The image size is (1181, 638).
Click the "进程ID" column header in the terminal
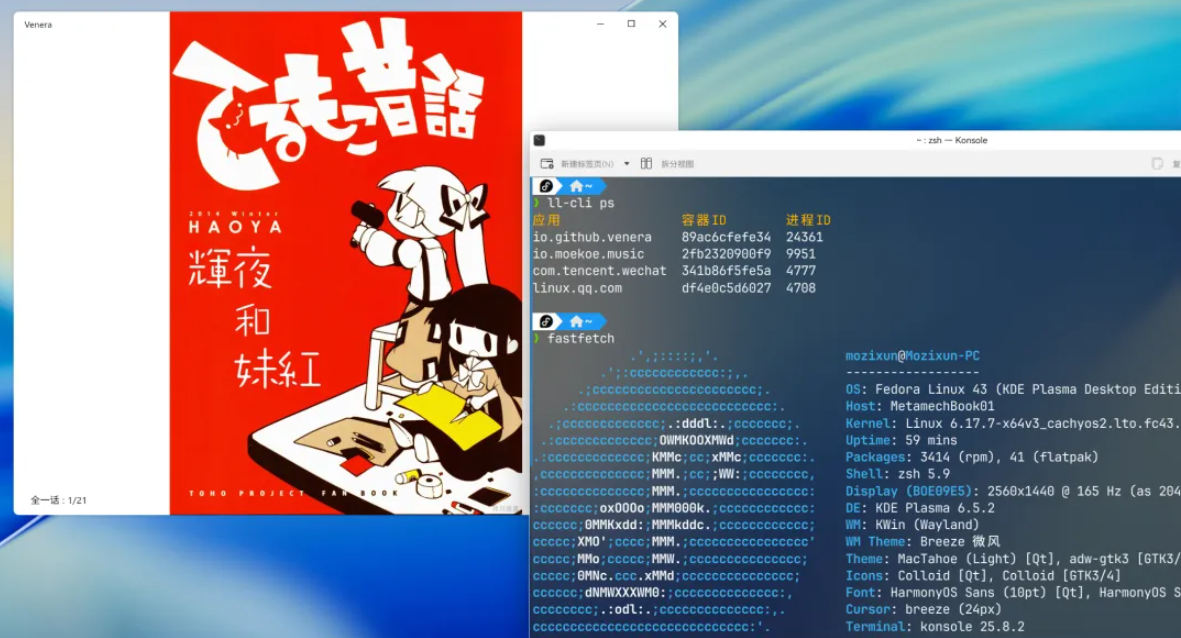coord(808,220)
